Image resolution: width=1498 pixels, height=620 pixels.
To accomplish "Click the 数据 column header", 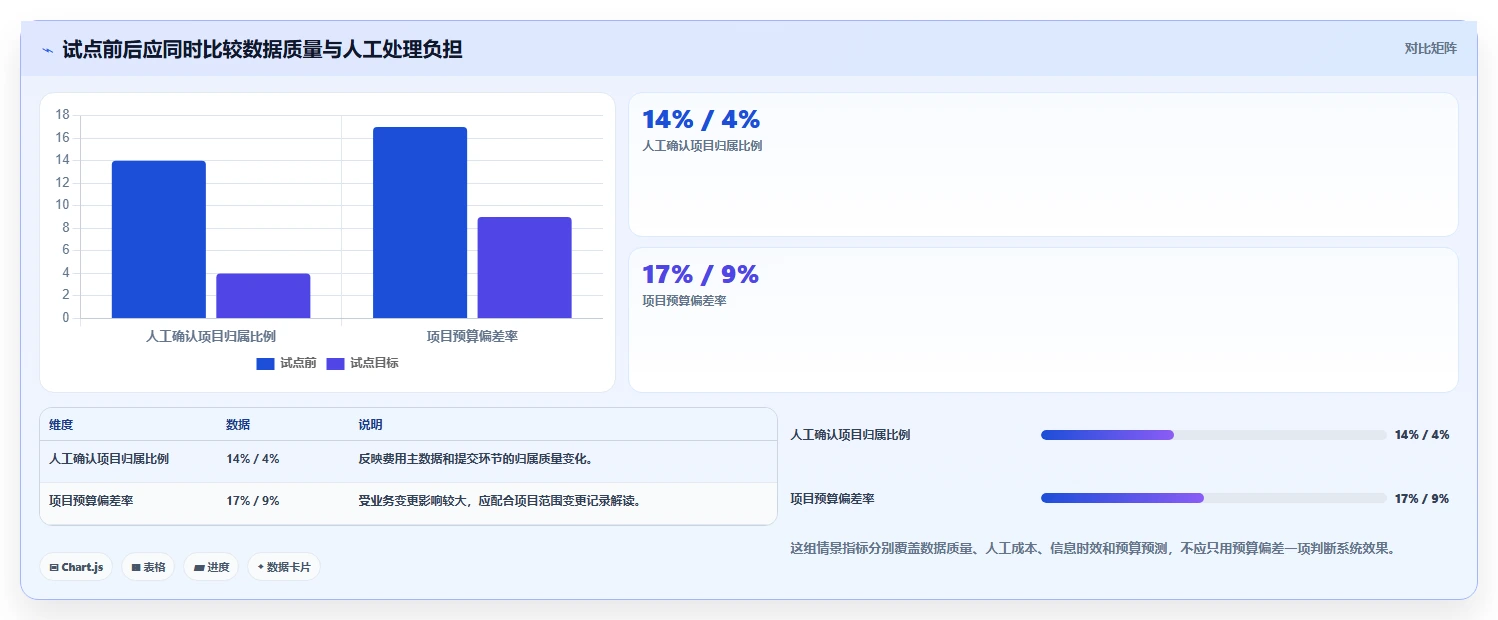I will [x=238, y=425].
